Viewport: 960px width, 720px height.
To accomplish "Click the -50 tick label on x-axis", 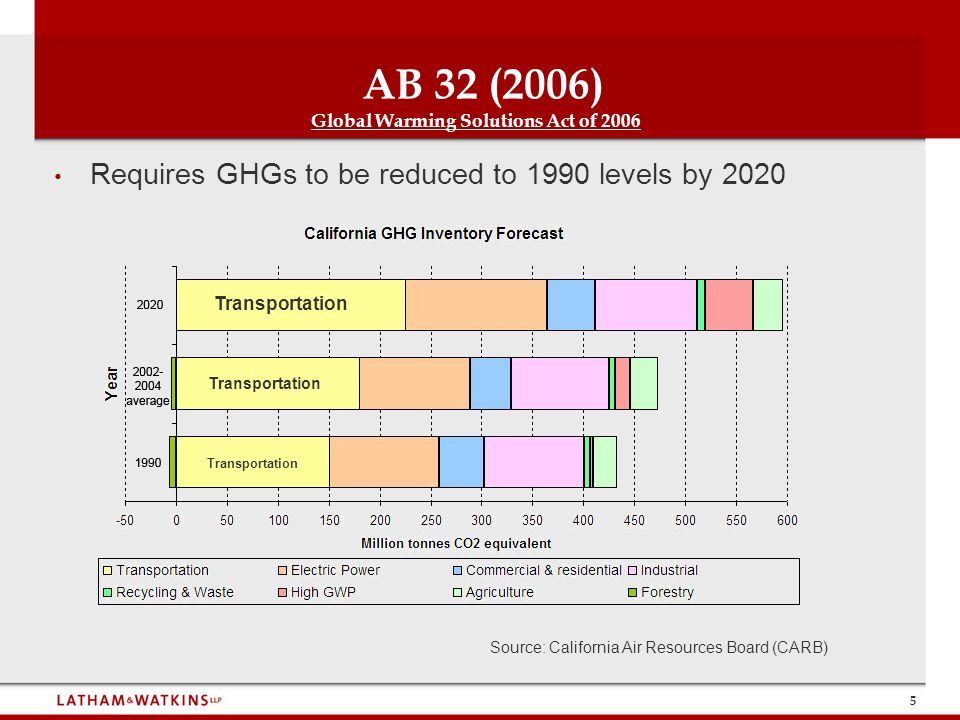I will click(x=125, y=520).
